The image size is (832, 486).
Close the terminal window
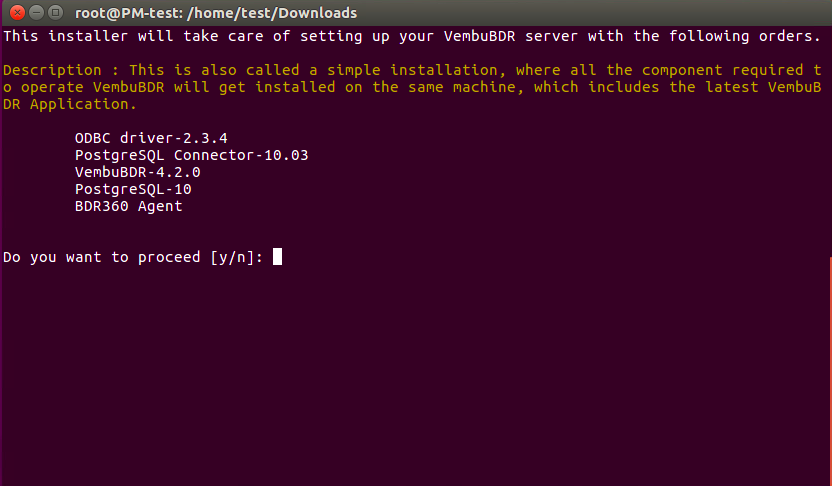18,12
